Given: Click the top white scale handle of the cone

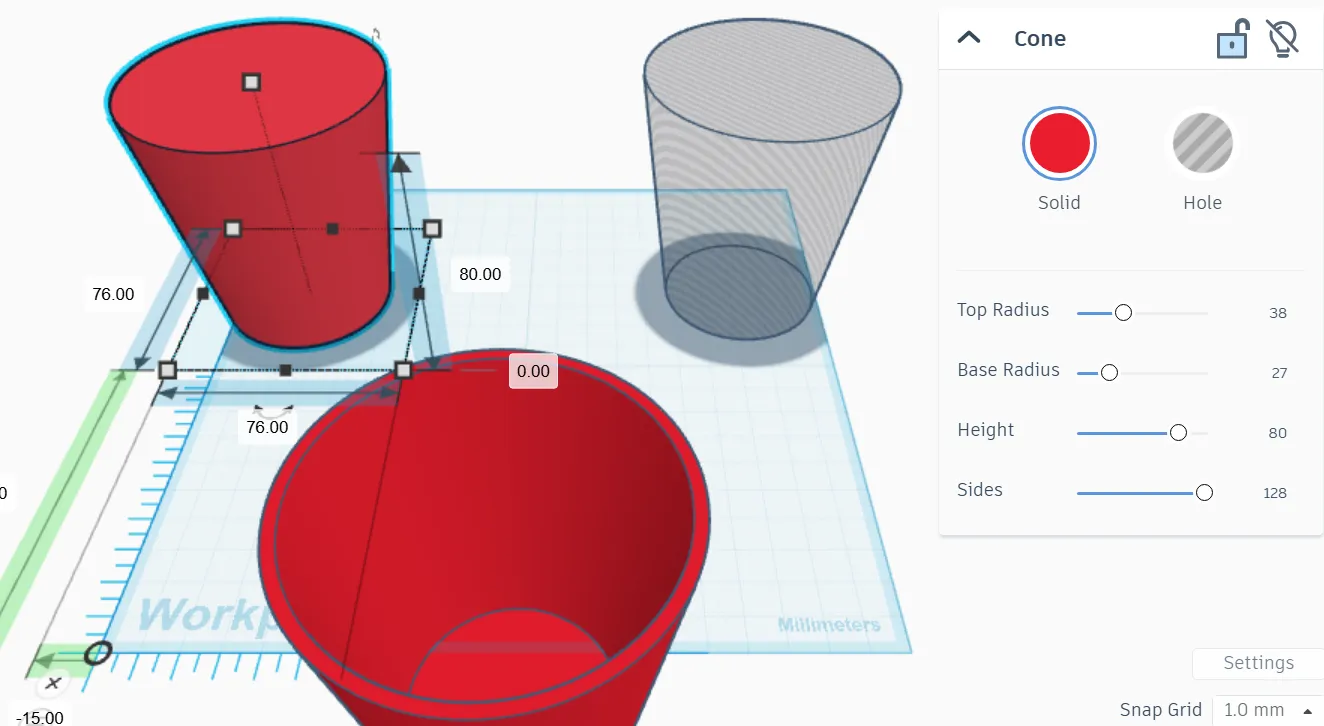Looking at the screenshot, I should (249, 82).
